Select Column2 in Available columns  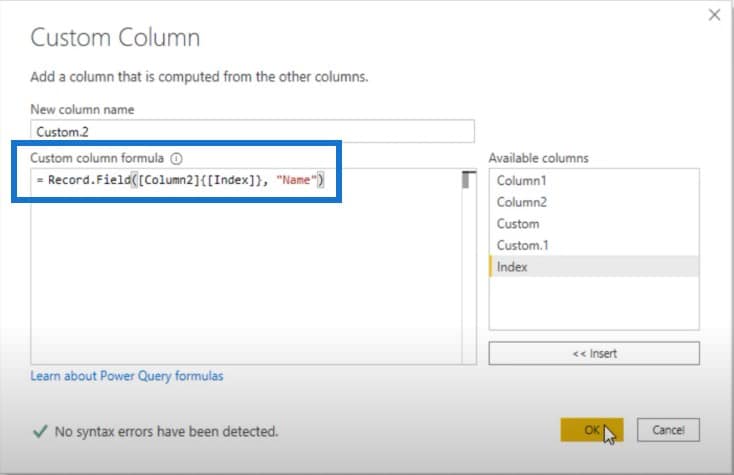click(594, 202)
